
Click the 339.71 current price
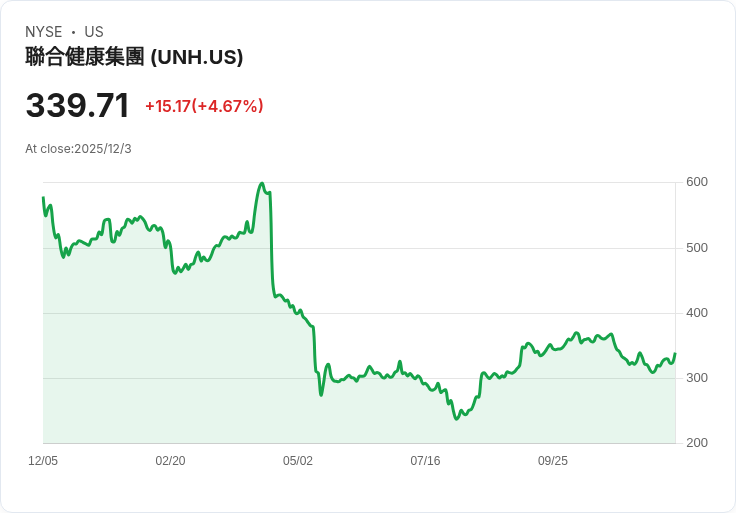click(x=77, y=106)
